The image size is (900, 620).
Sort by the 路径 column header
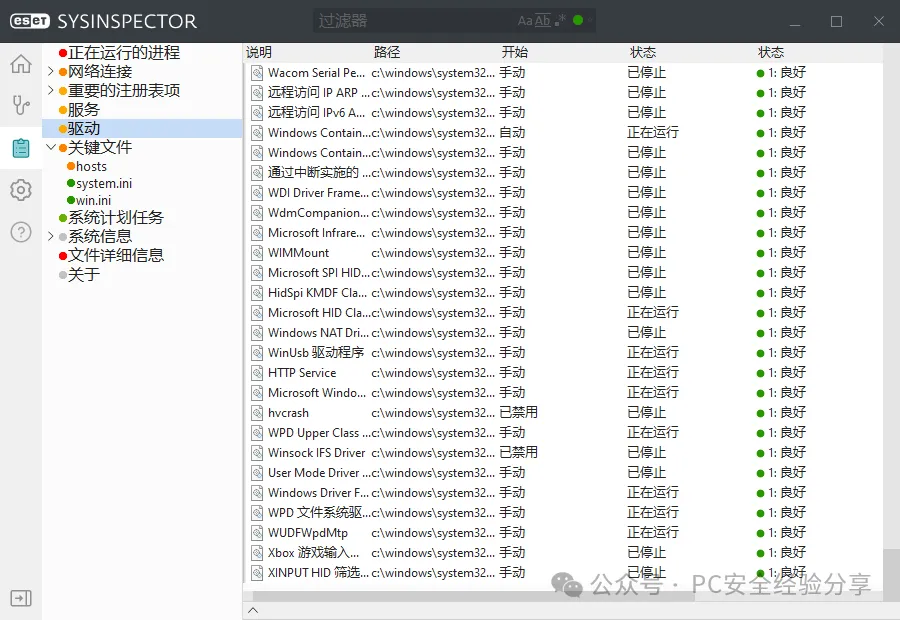387,52
